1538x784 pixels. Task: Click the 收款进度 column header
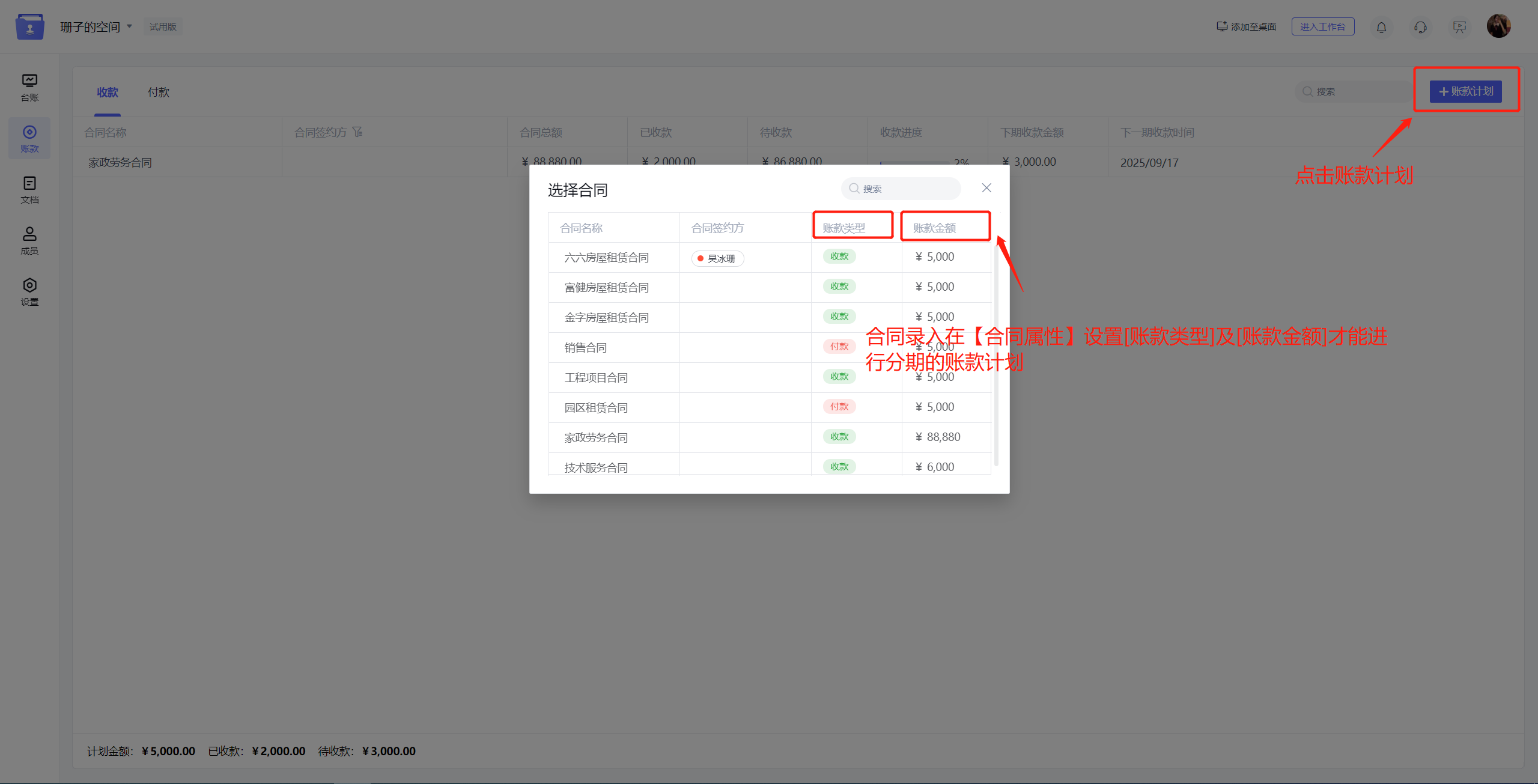901,132
